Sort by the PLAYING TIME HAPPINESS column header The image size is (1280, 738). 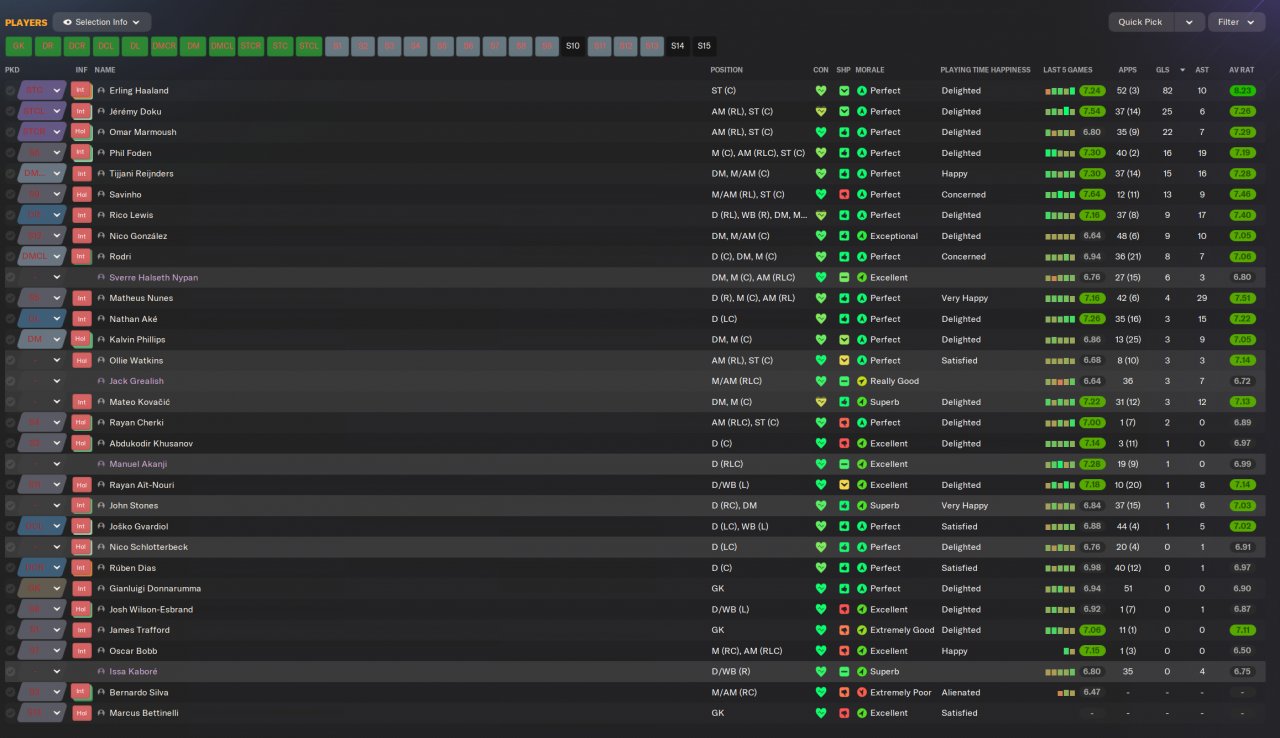click(985, 70)
